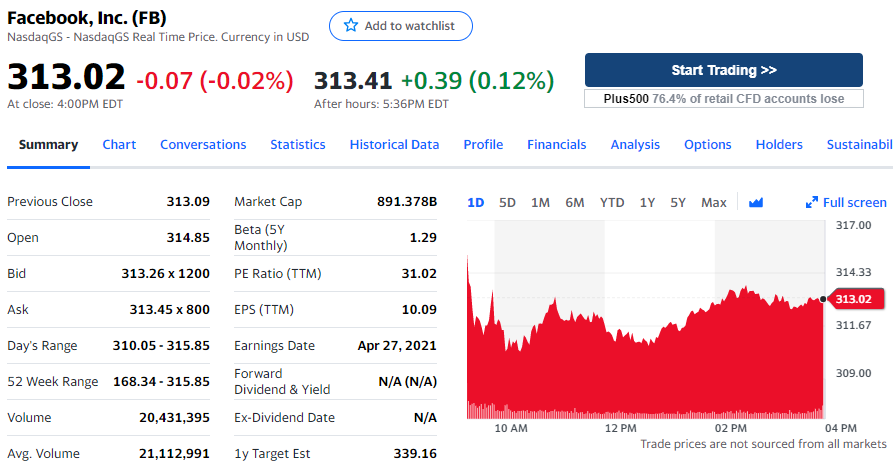Viewport: 893px width, 464px height.
Task: Click the Forward Dividend & Yield label
Action: [x=282, y=381]
